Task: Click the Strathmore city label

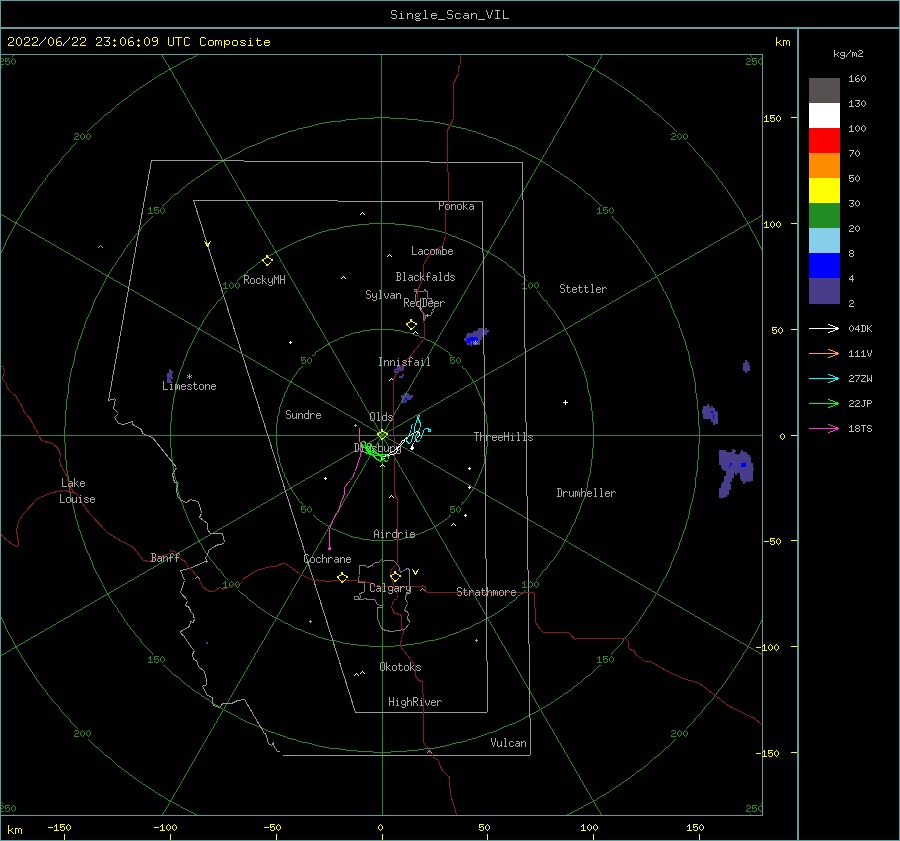Action: pyautogui.click(x=486, y=592)
